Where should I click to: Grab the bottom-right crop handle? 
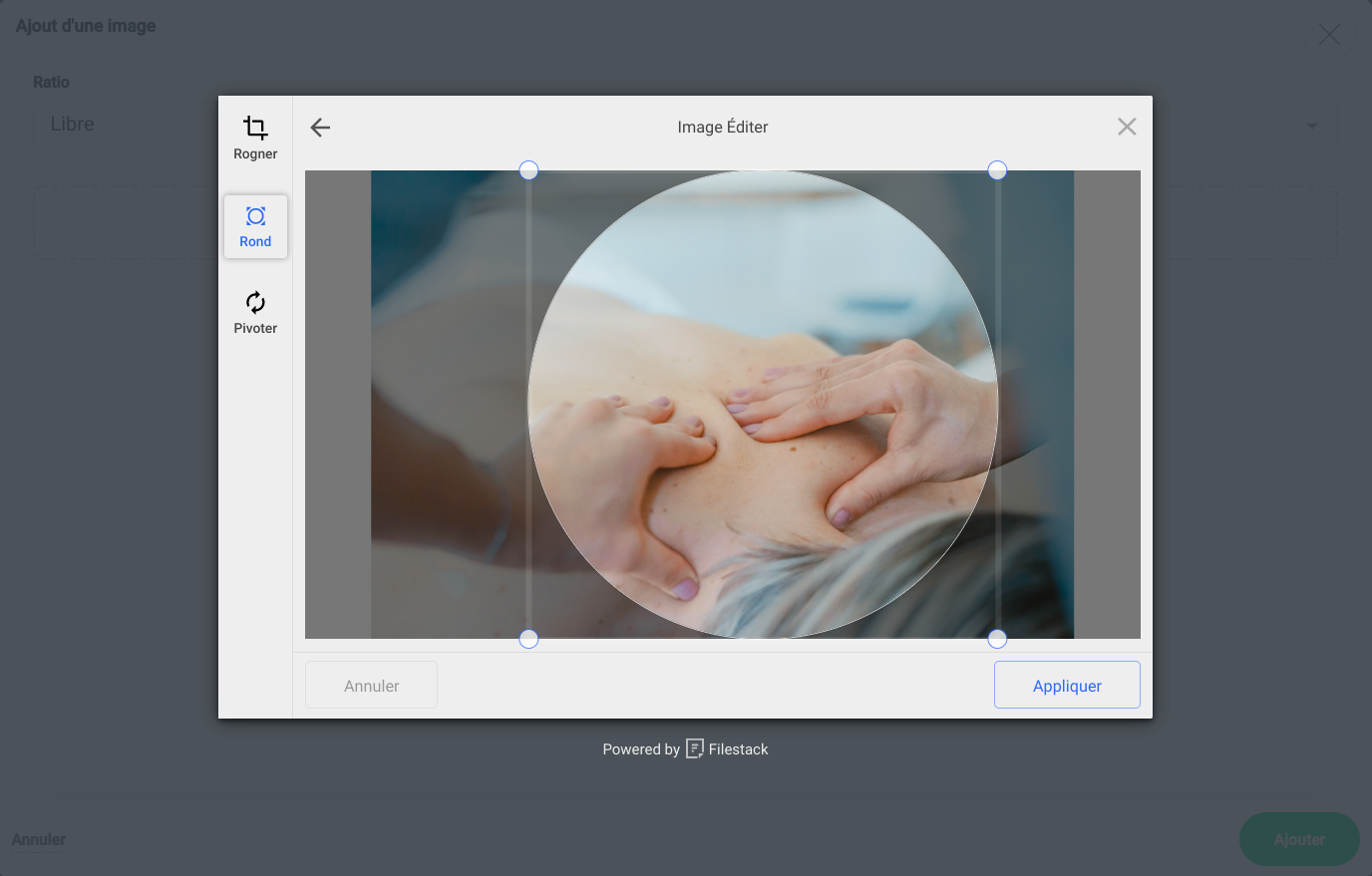tap(997, 639)
